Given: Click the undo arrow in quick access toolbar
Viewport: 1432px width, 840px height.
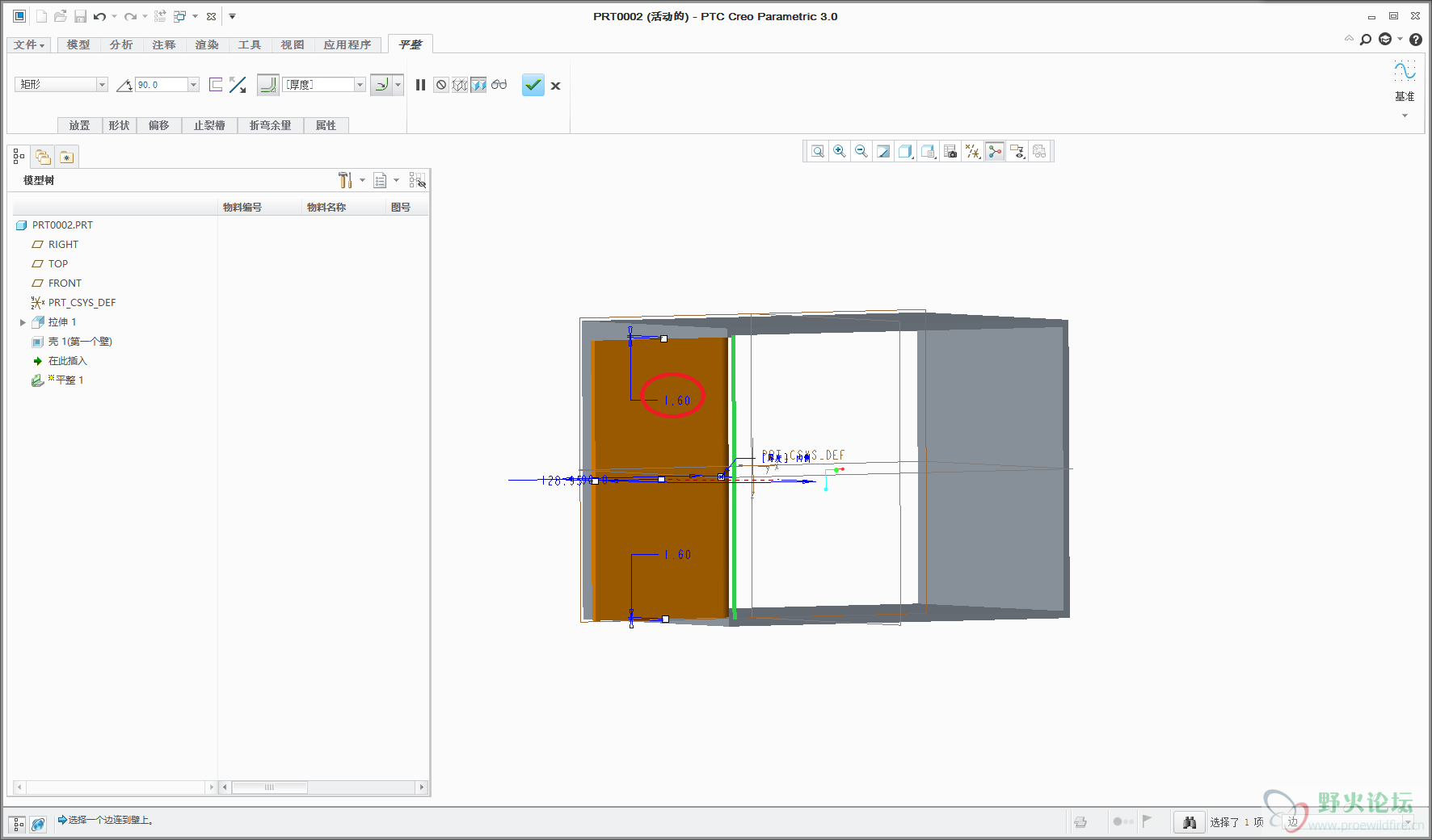Looking at the screenshot, I should click(x=99, y=16).
